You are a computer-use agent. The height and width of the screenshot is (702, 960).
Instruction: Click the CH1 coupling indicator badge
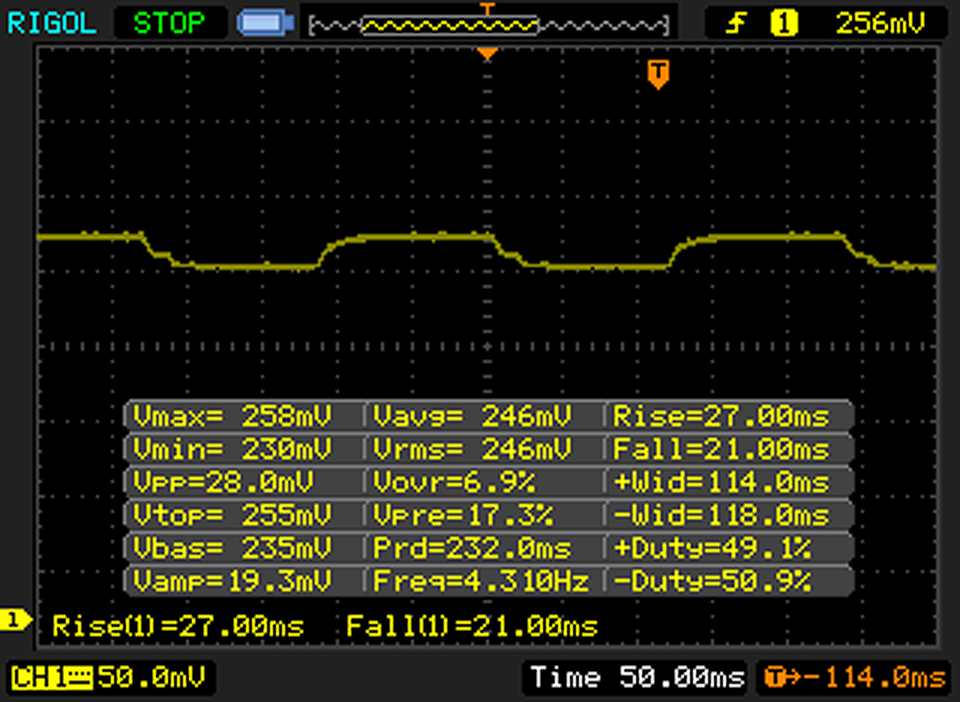click(x=52, y=678)
